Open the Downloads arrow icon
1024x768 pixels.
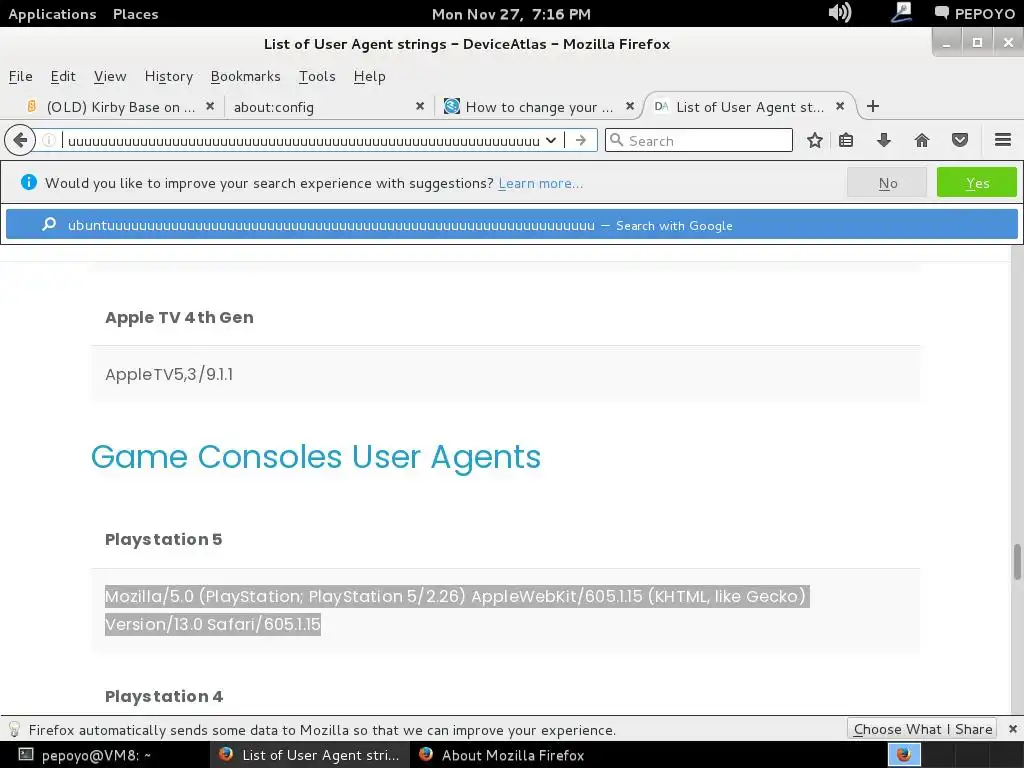click(884, 140)
